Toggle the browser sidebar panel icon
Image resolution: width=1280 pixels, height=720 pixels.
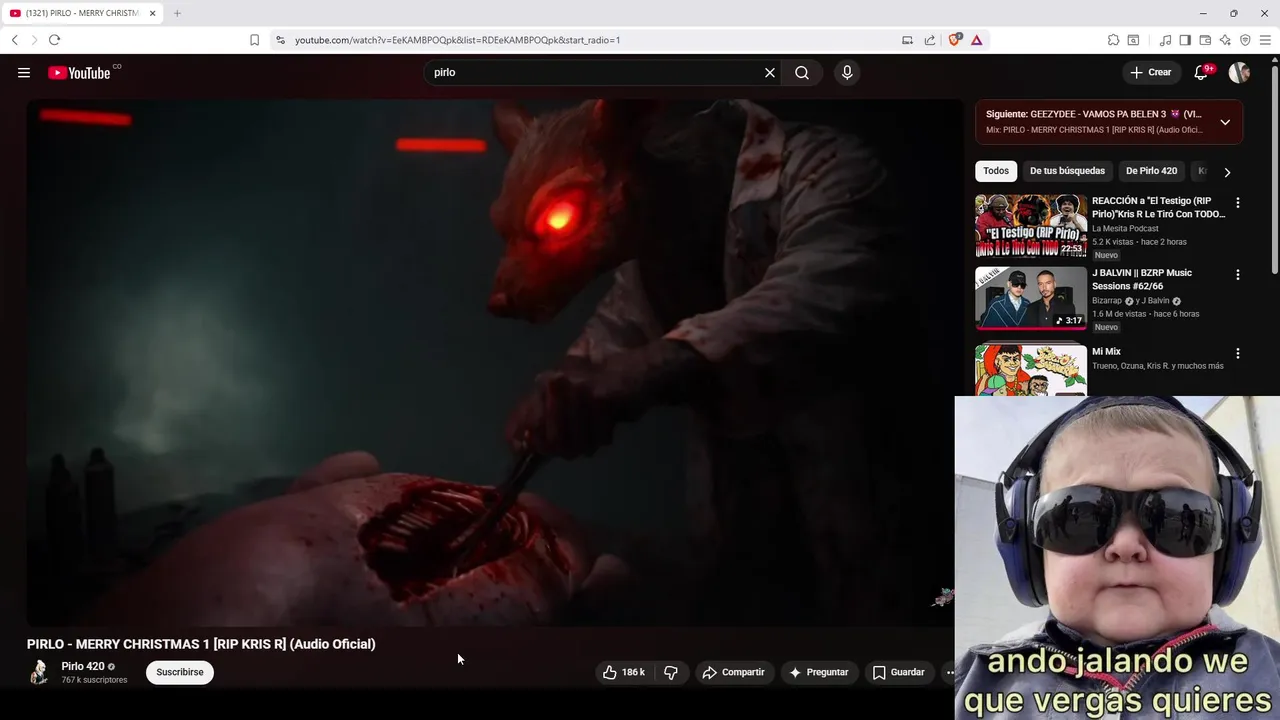1185,40
